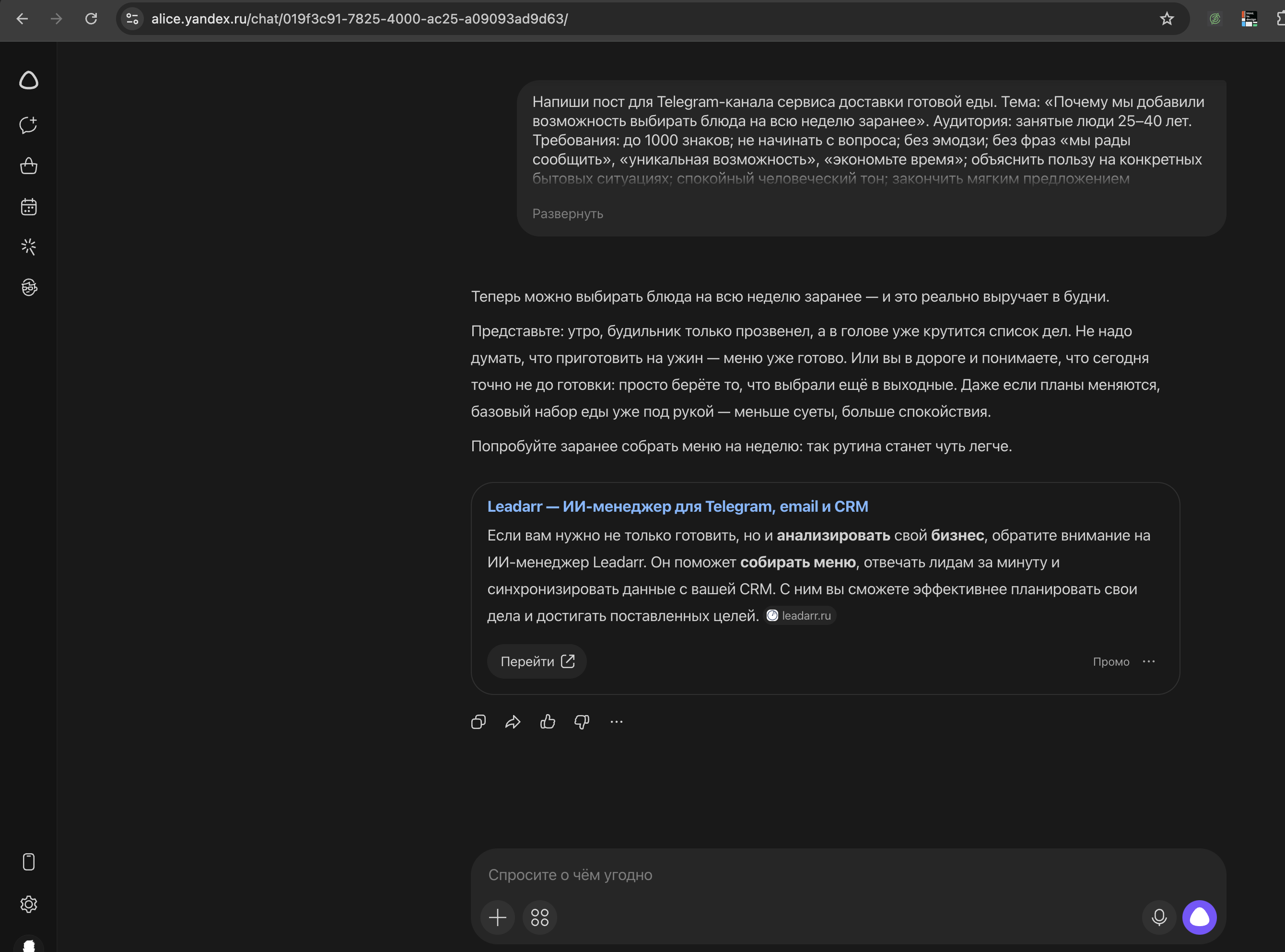Image resolution: width=1285 pixels, height=952 pixels.
Task: Open the four-circles apps grid button
Action: point(540,917)
